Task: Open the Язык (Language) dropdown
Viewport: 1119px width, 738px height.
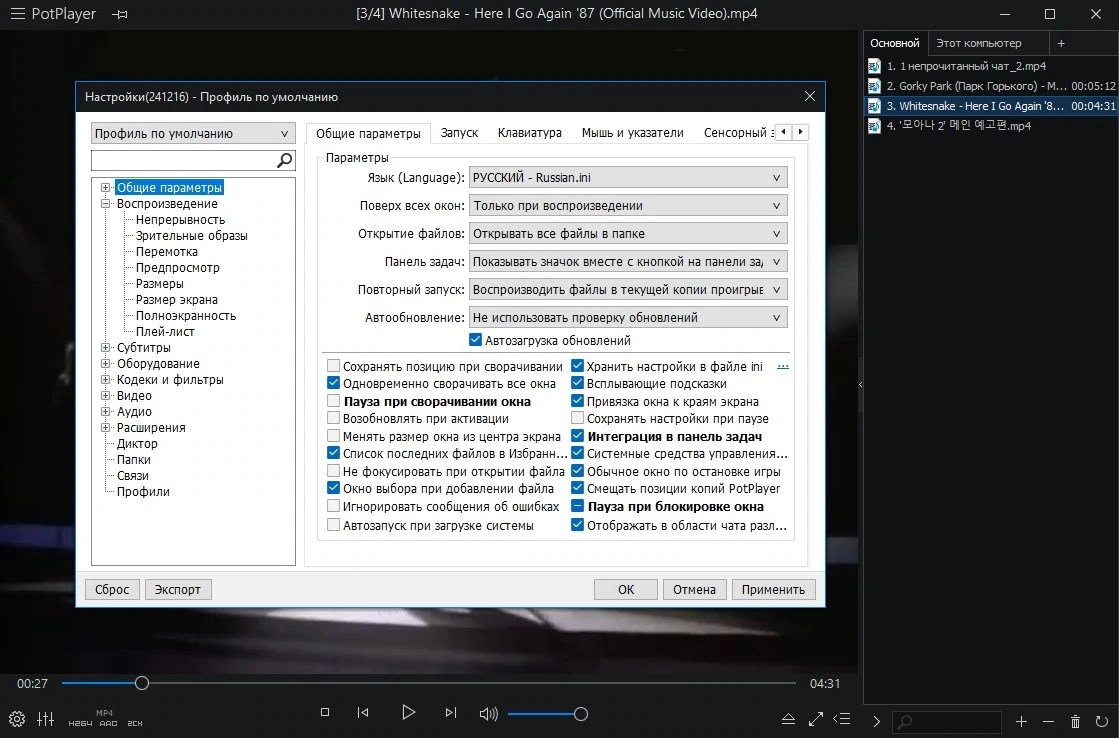Action: [x=628, y=178]
